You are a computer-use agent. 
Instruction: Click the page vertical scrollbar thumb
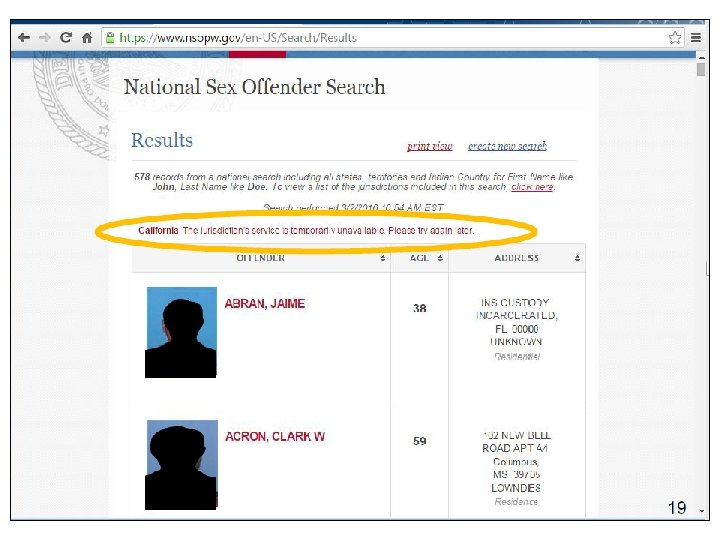pyautogui.click(x=700, y=70)
